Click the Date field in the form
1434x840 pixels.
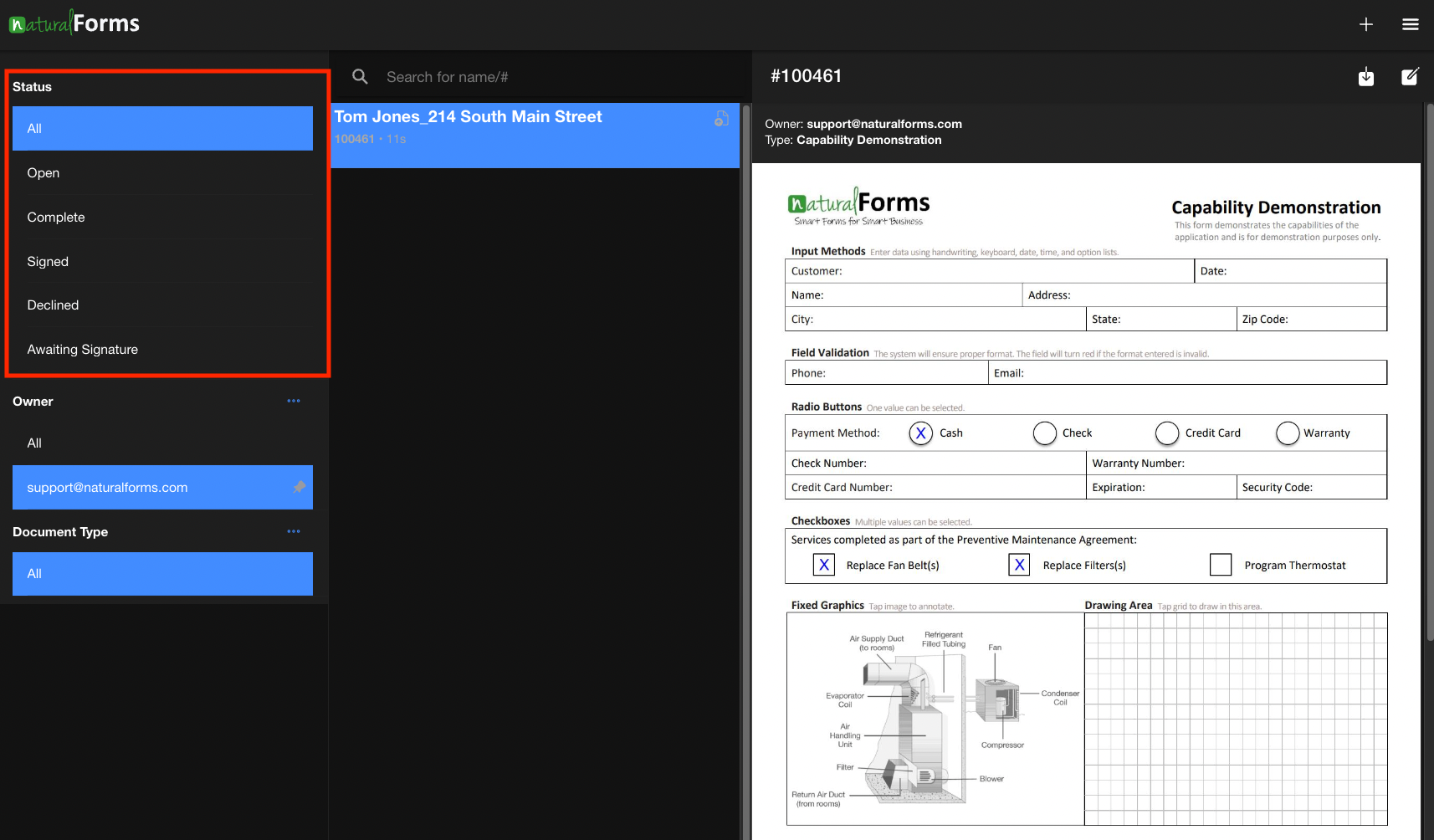1290,271
